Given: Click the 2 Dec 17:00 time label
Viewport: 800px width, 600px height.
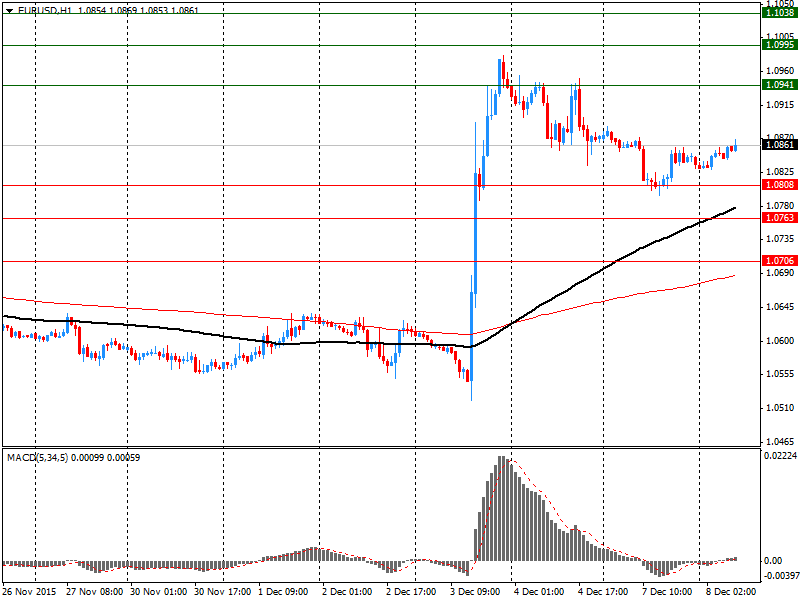Looking at the screenshot, I should [411, 592].
